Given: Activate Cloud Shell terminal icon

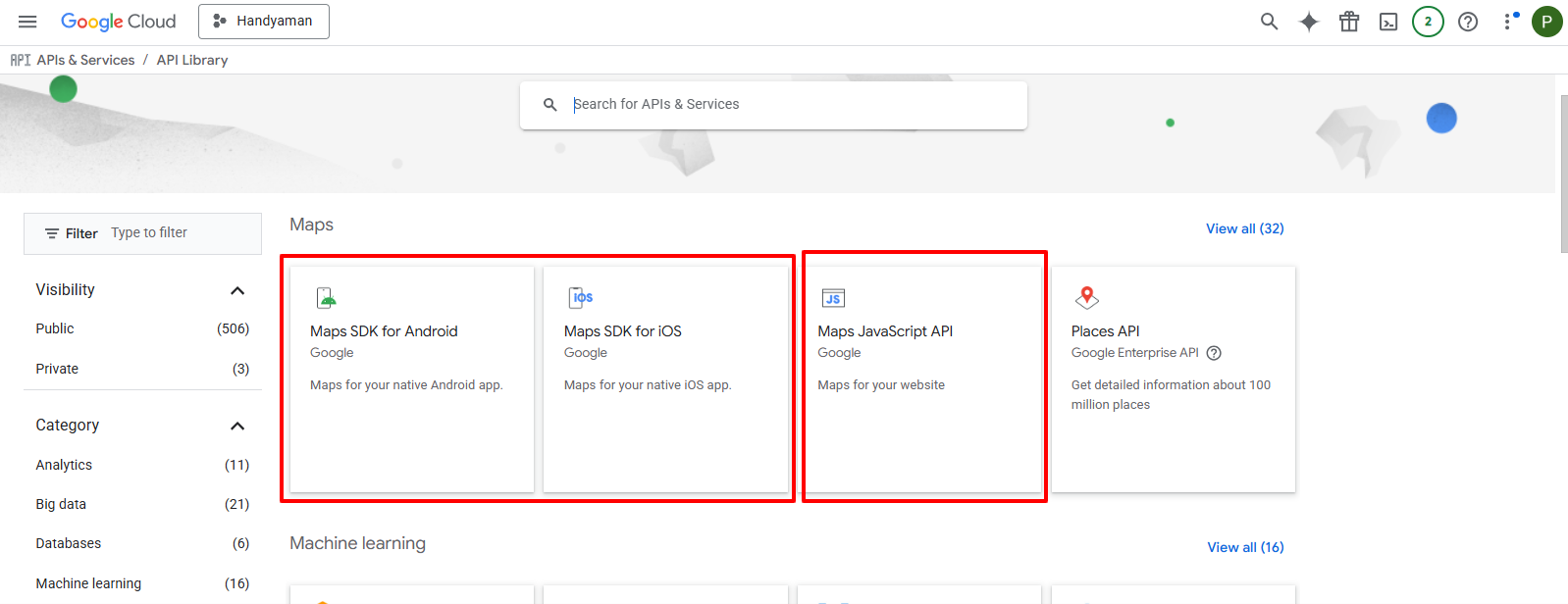Looking at the screenshot, I should pos(1388,22).
